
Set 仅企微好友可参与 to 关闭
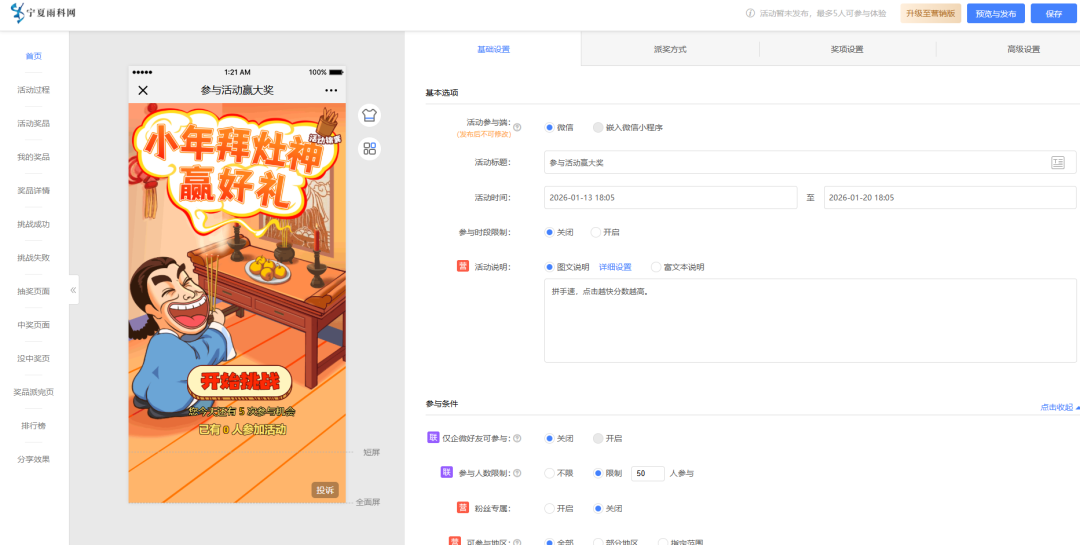(549, 438)
